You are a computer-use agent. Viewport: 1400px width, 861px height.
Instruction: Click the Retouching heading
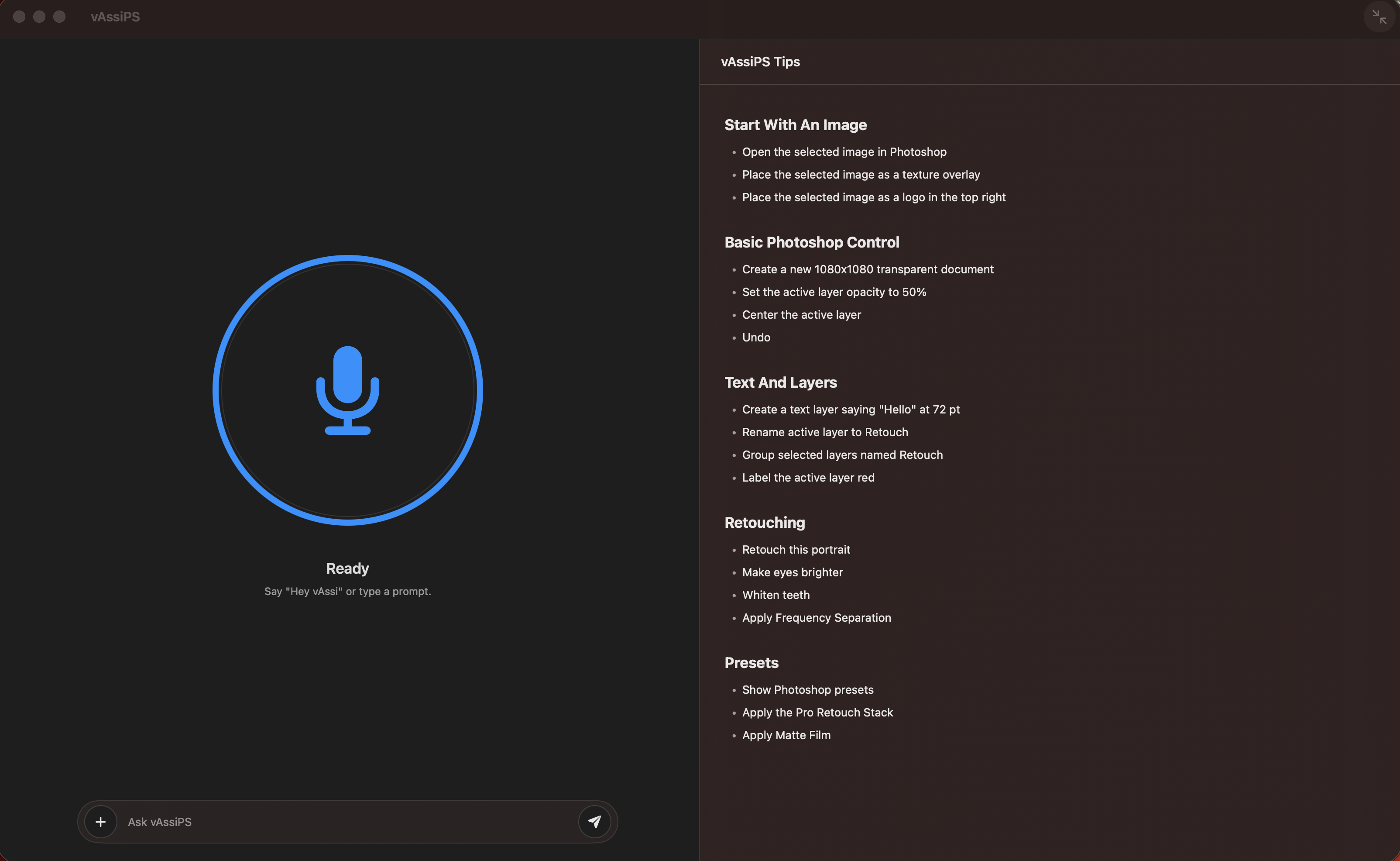(764, 522)
